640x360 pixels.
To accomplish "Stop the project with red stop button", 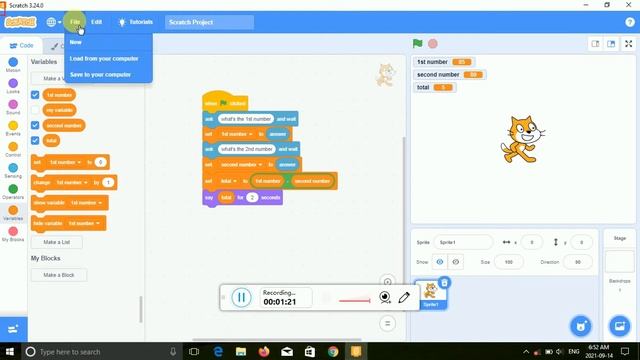I will coord(433,43).
